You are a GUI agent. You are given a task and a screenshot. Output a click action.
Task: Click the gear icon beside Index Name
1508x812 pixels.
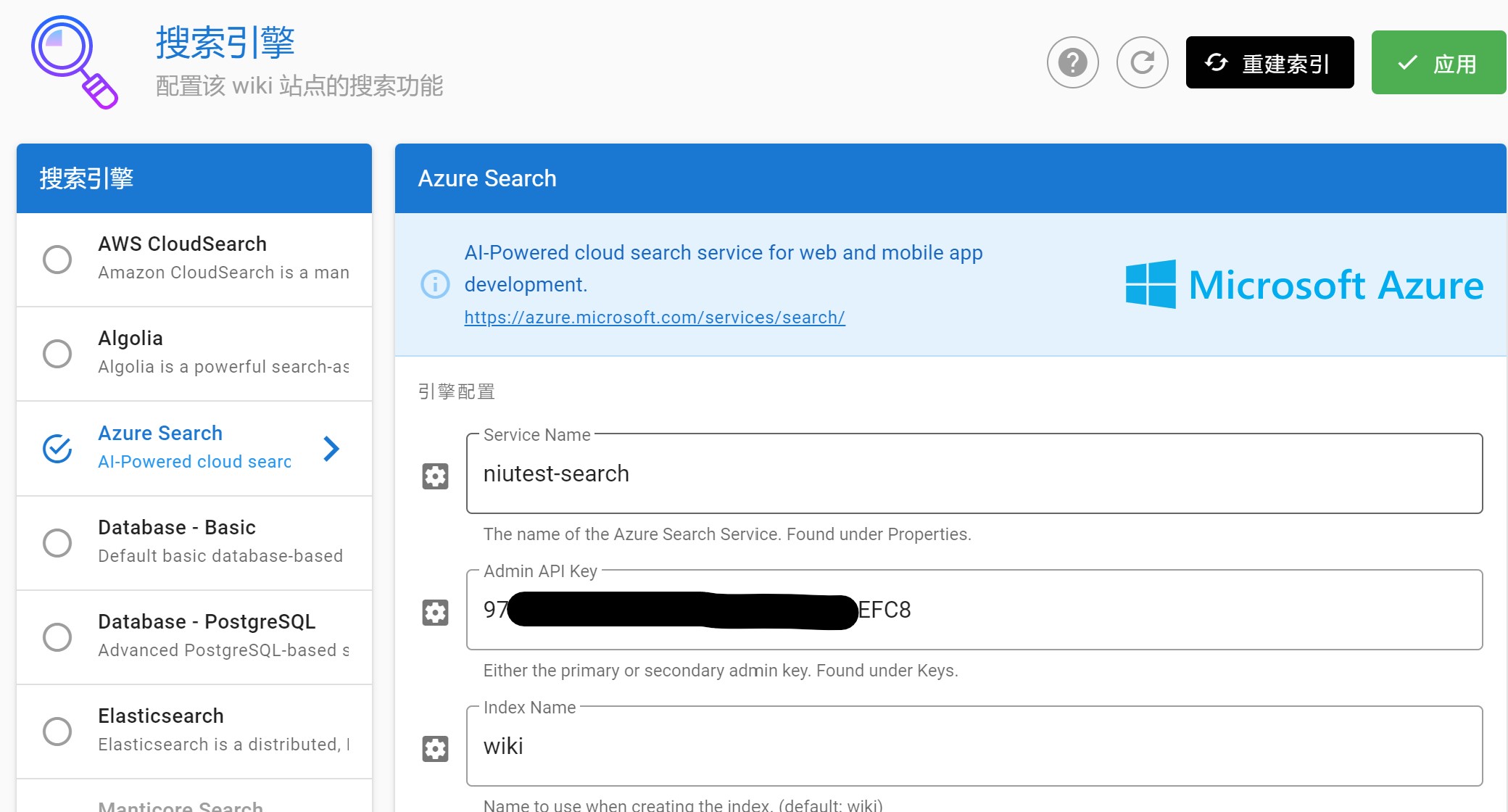[434, 747]
